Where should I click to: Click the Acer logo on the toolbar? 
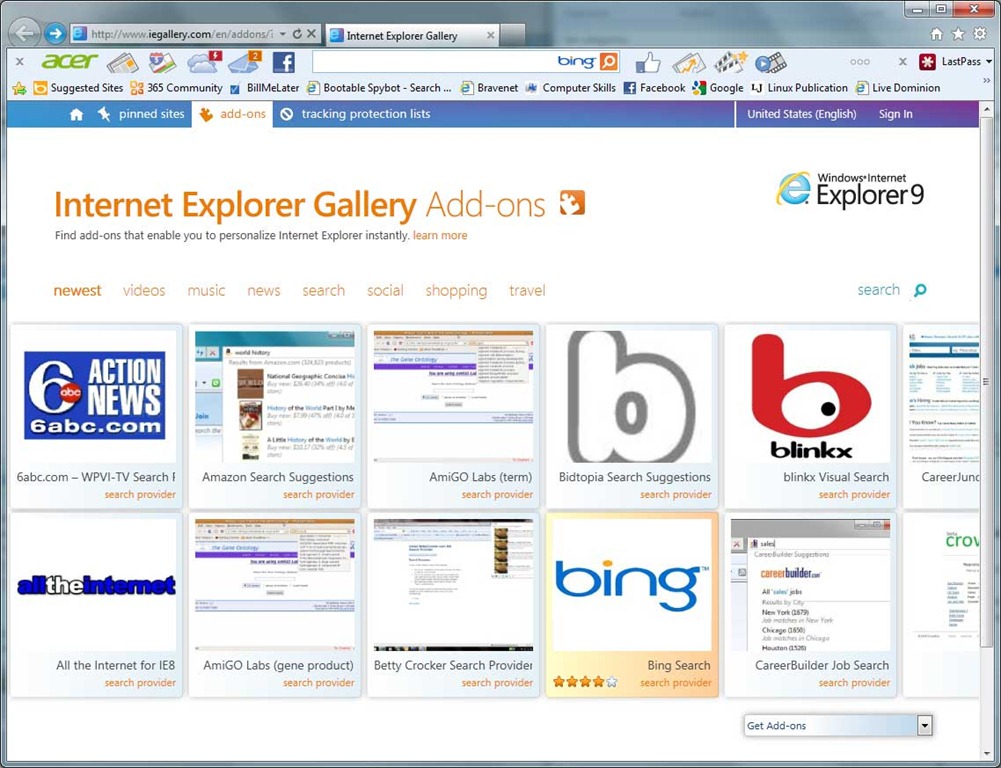69,61
